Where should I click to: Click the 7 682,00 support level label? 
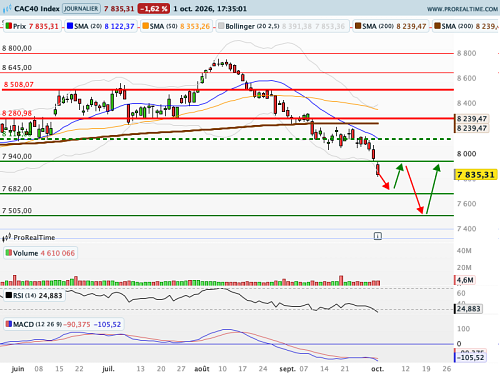(17, 189)
